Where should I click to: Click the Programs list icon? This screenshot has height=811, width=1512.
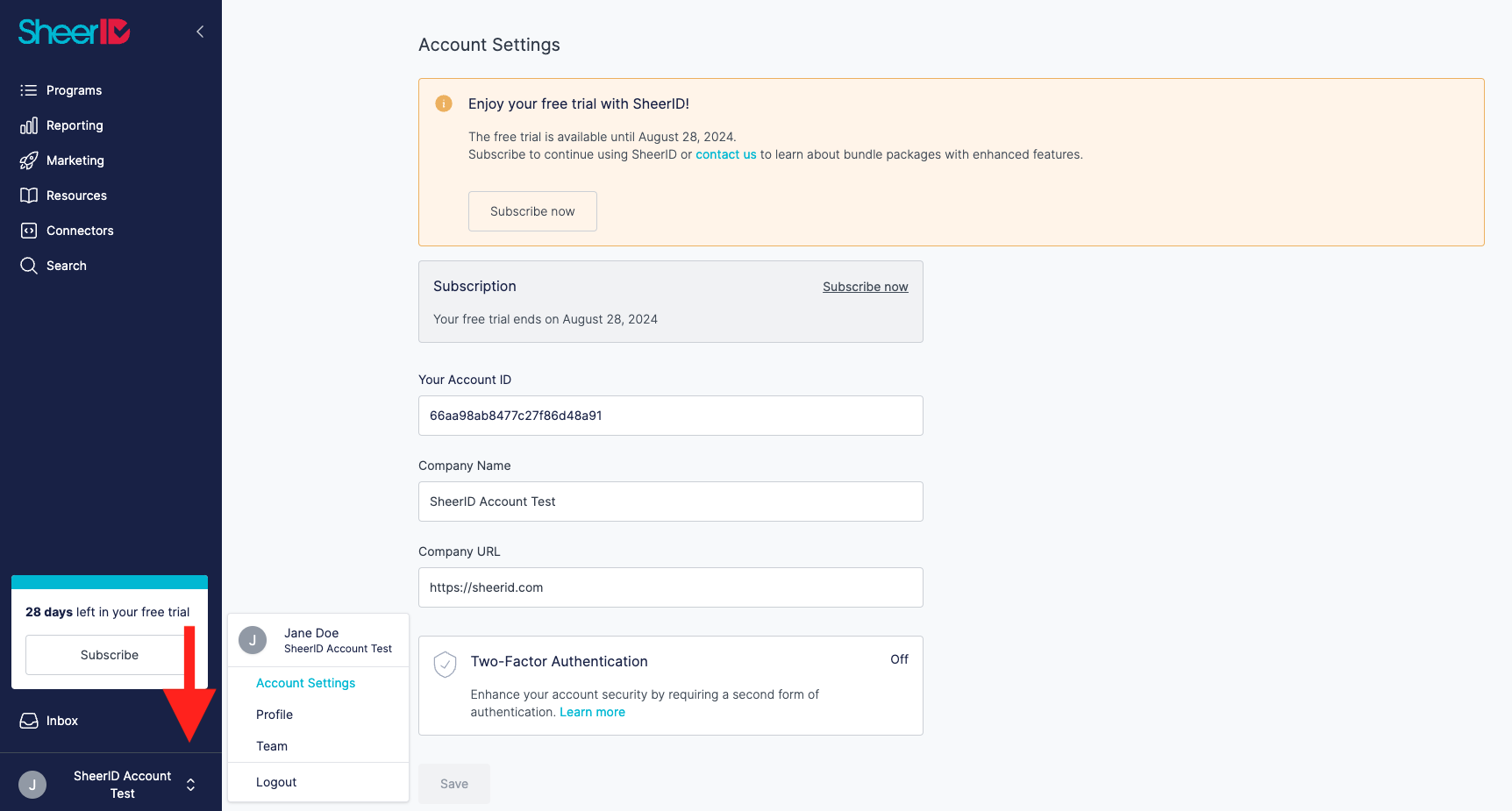tap(29, 90)
